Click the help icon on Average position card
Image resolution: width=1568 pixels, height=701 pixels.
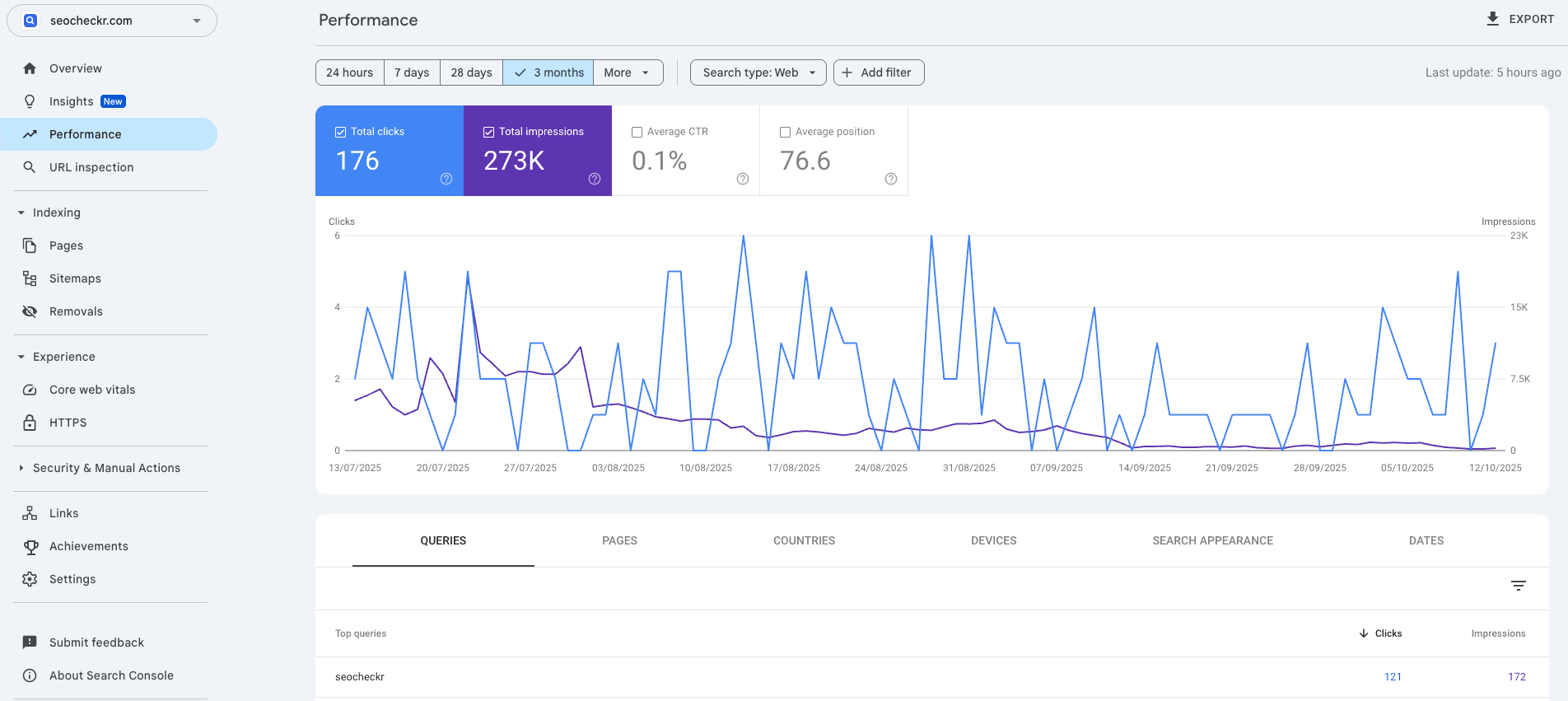click(890, 179)
